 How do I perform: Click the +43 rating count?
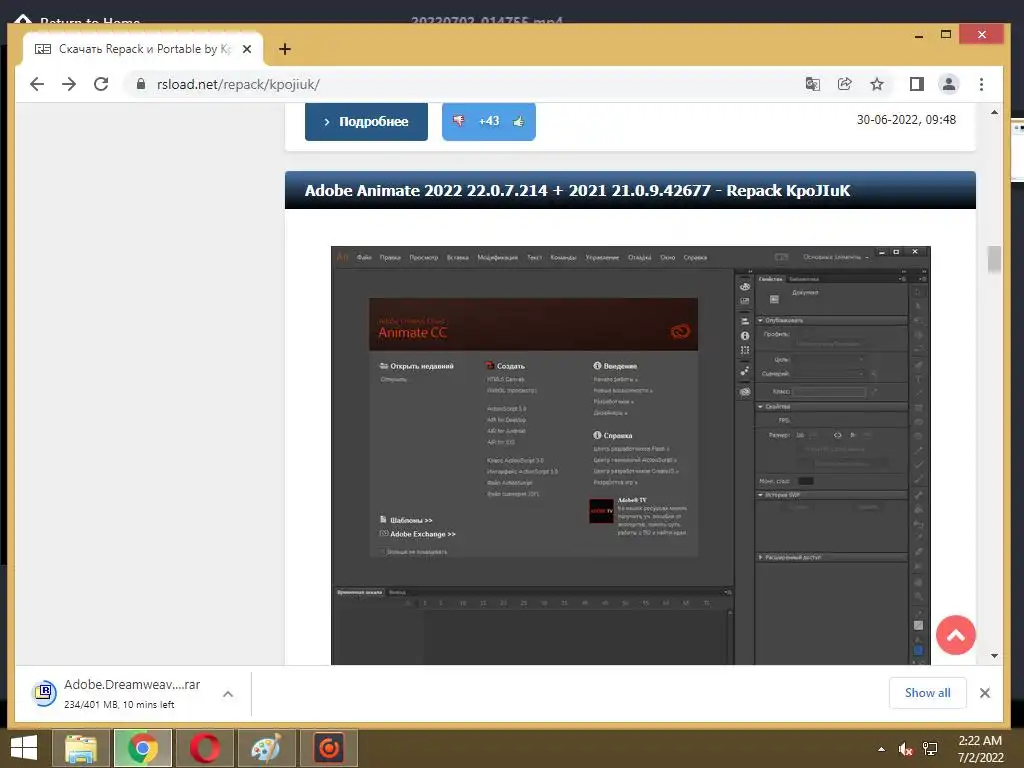click(x=488, y=121)
